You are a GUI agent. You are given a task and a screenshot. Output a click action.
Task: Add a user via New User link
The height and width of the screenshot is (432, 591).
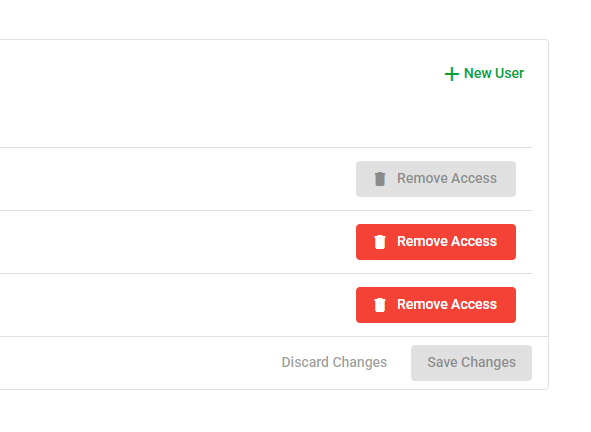[x=484, y=74]
